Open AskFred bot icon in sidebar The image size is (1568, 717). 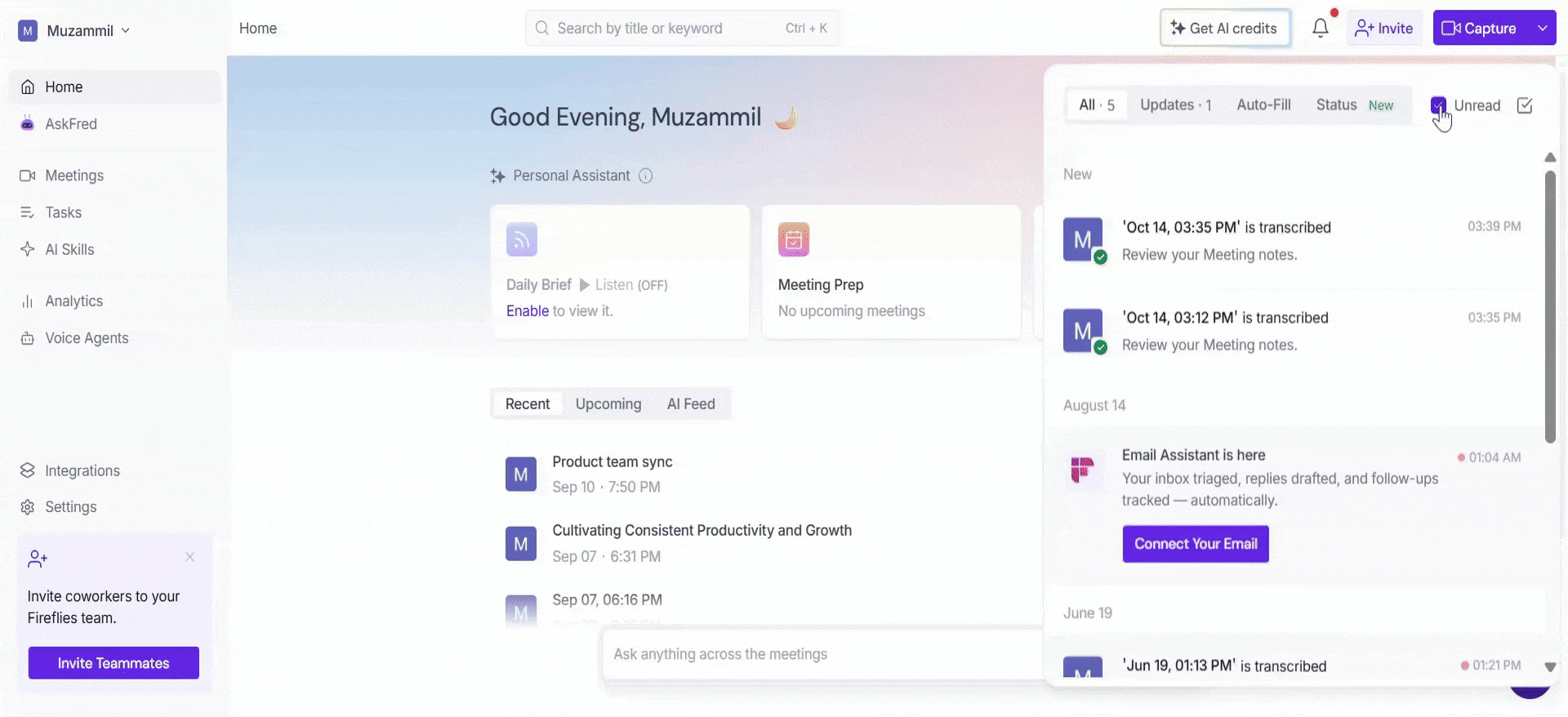[x=28, y=124]
